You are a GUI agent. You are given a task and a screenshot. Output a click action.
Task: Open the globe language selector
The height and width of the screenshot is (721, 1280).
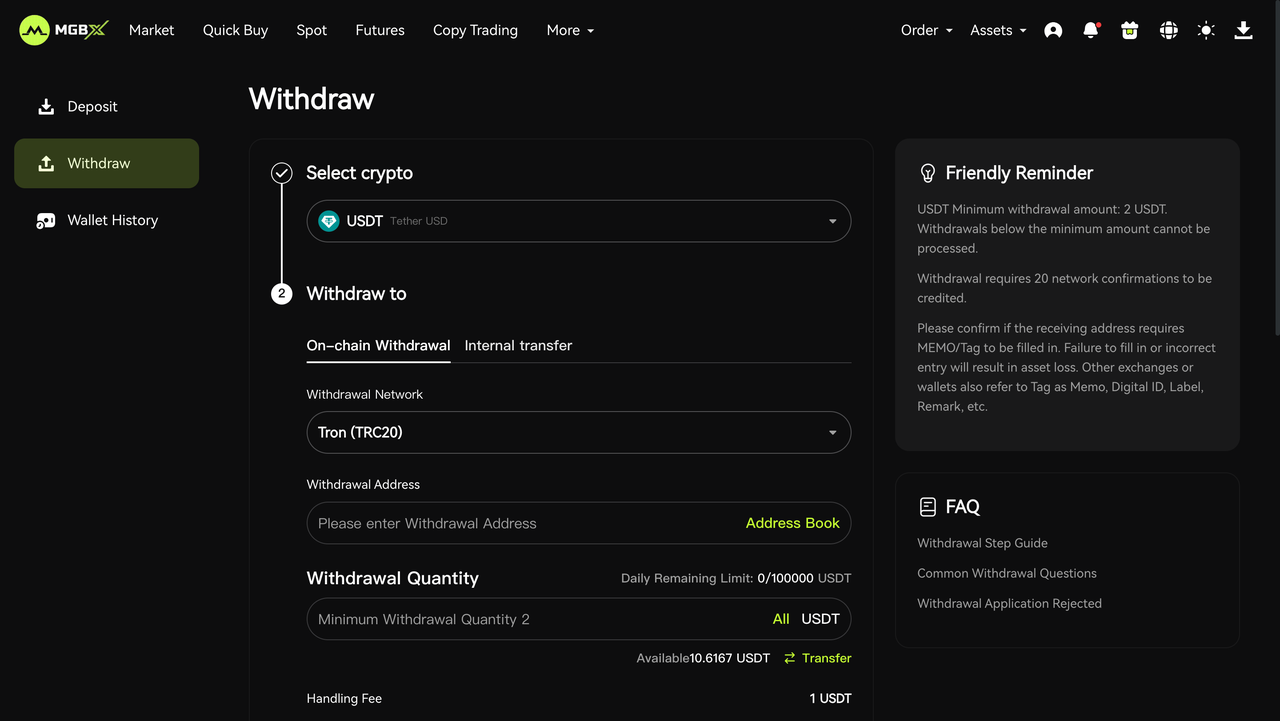pyautogui.click(x=1168, y=31)
